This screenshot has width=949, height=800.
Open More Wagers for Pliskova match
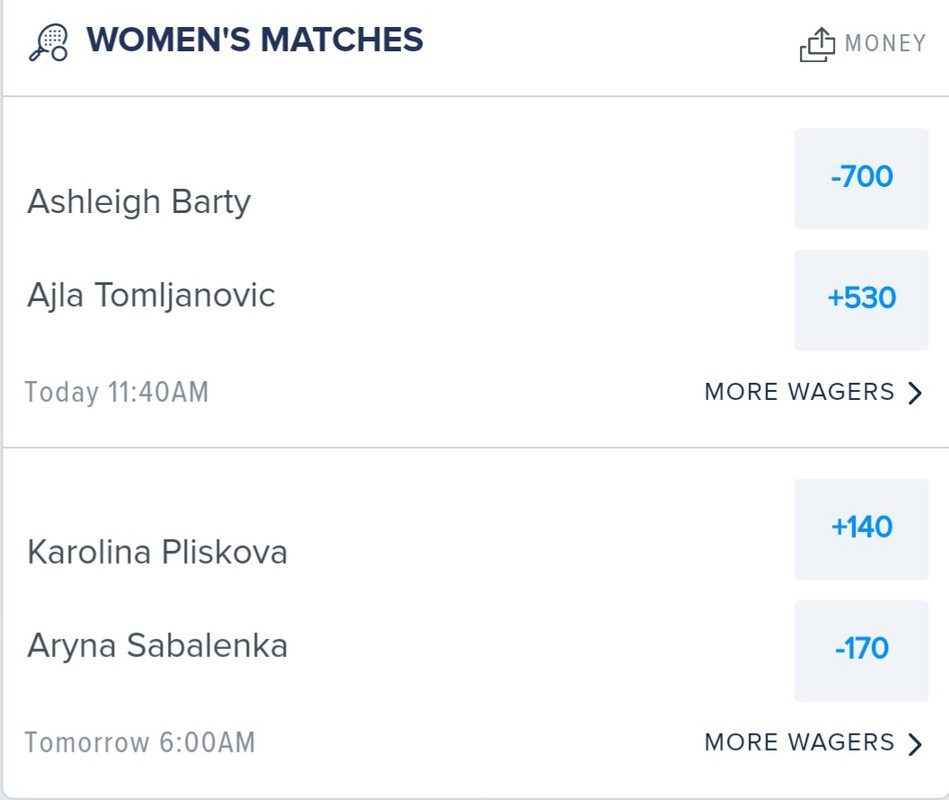point(813,743)
